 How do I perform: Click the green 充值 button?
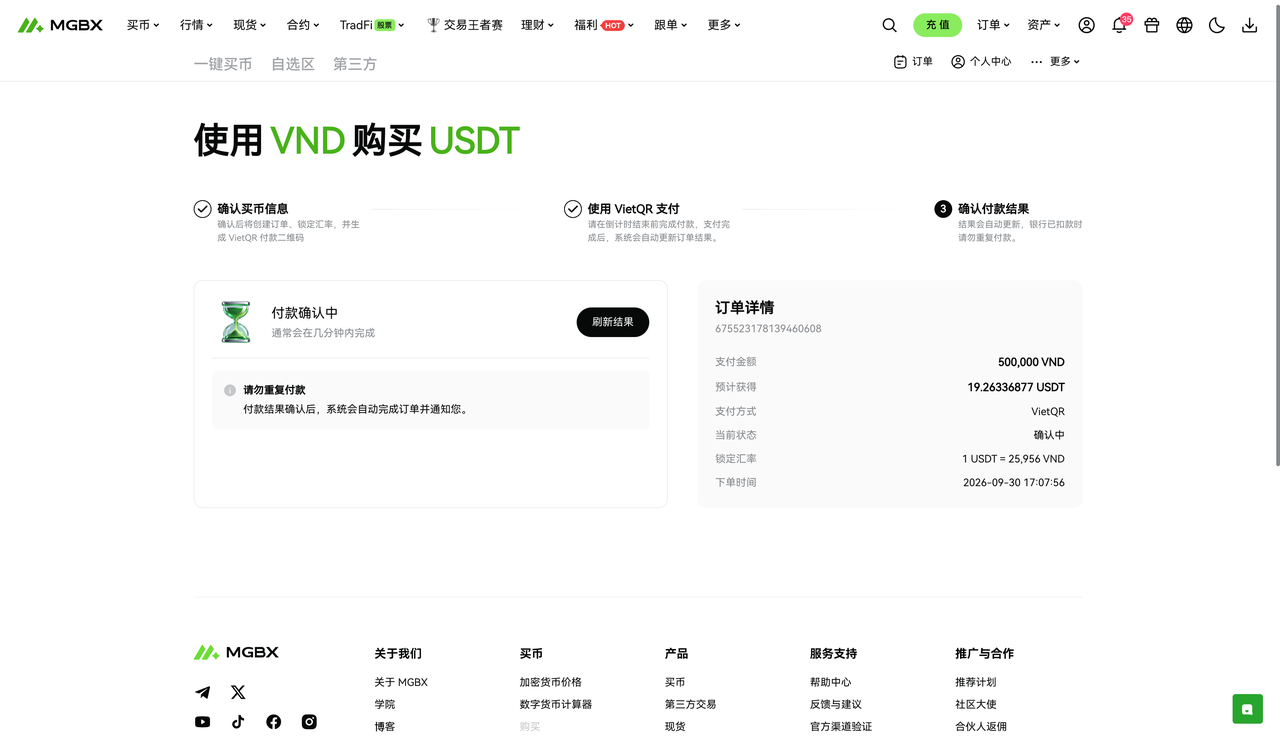(x=938, y=25)
